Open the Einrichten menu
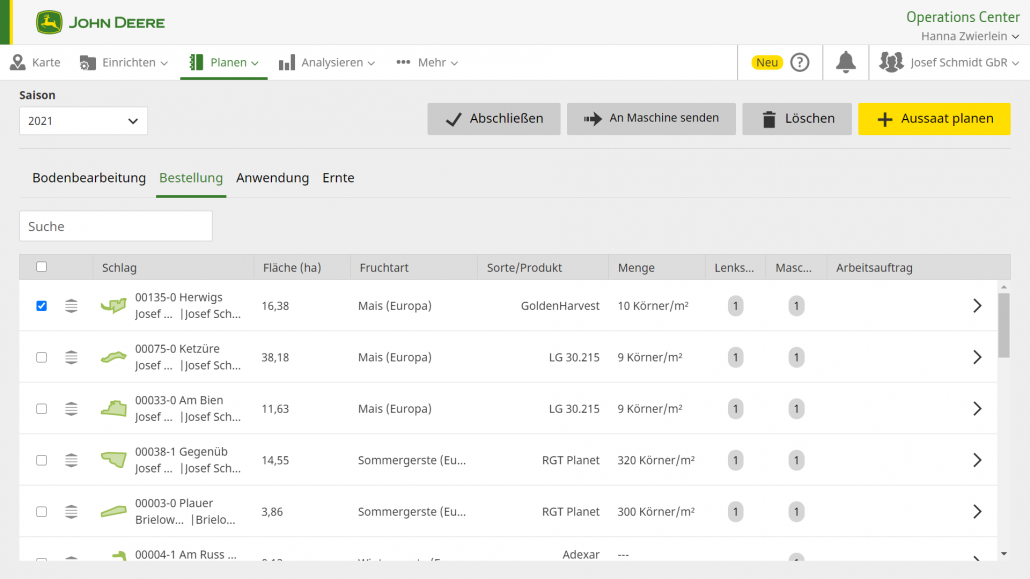The image size is (1030, 579). coord(123,62)
